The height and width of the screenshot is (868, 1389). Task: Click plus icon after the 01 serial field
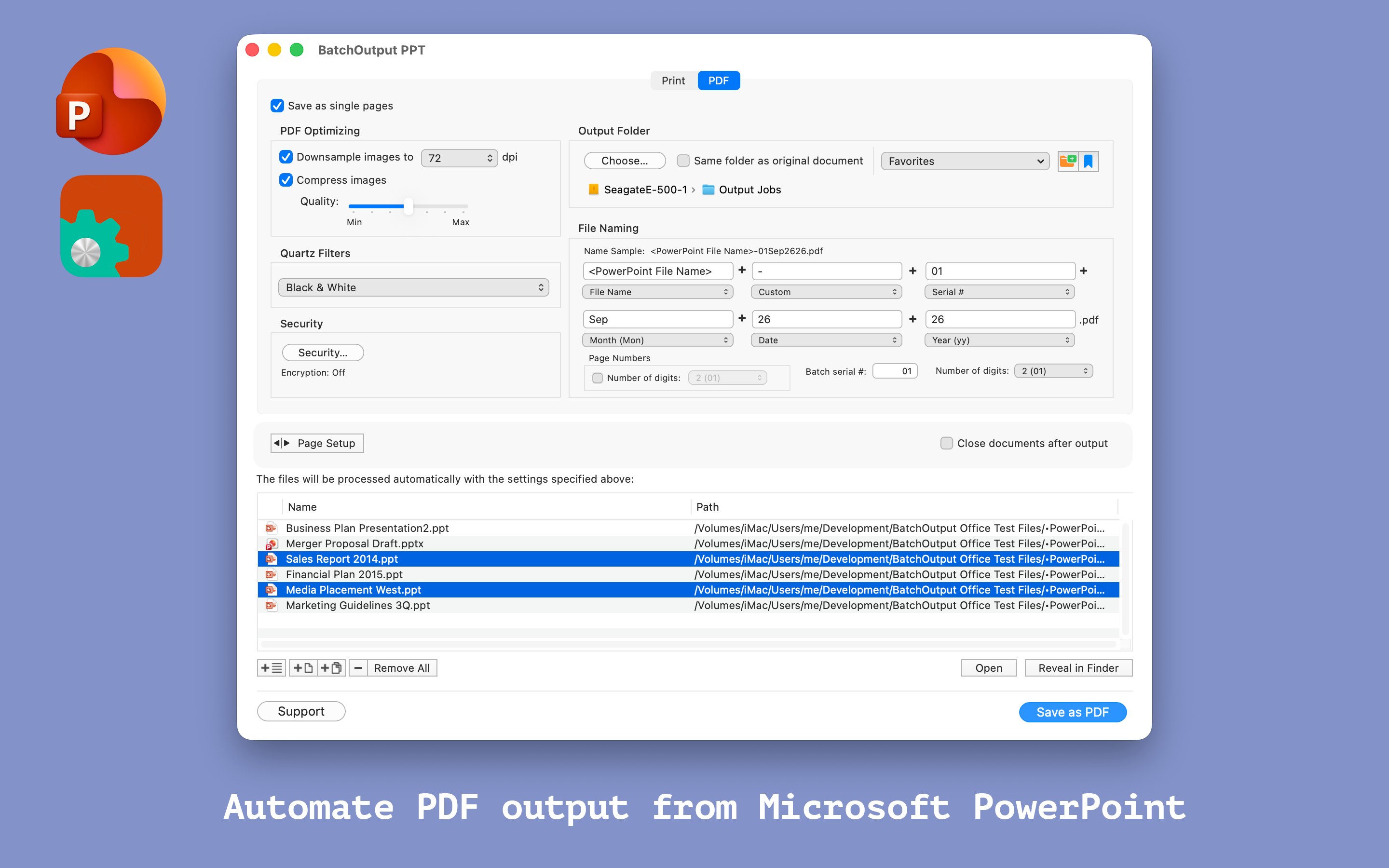pos(1084,271)
